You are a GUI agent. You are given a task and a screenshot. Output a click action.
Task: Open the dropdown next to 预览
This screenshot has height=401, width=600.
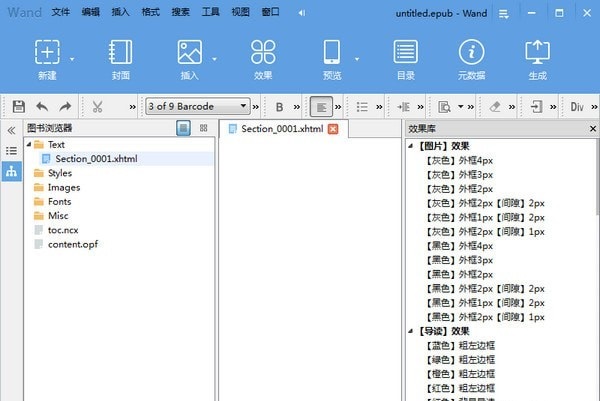pos(357,59)
